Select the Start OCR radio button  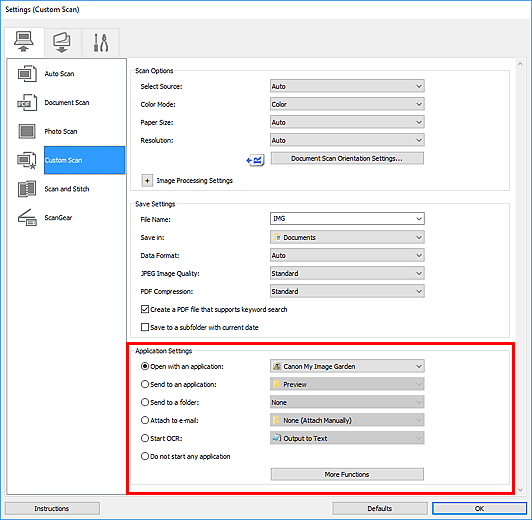(x=145, y=438)
